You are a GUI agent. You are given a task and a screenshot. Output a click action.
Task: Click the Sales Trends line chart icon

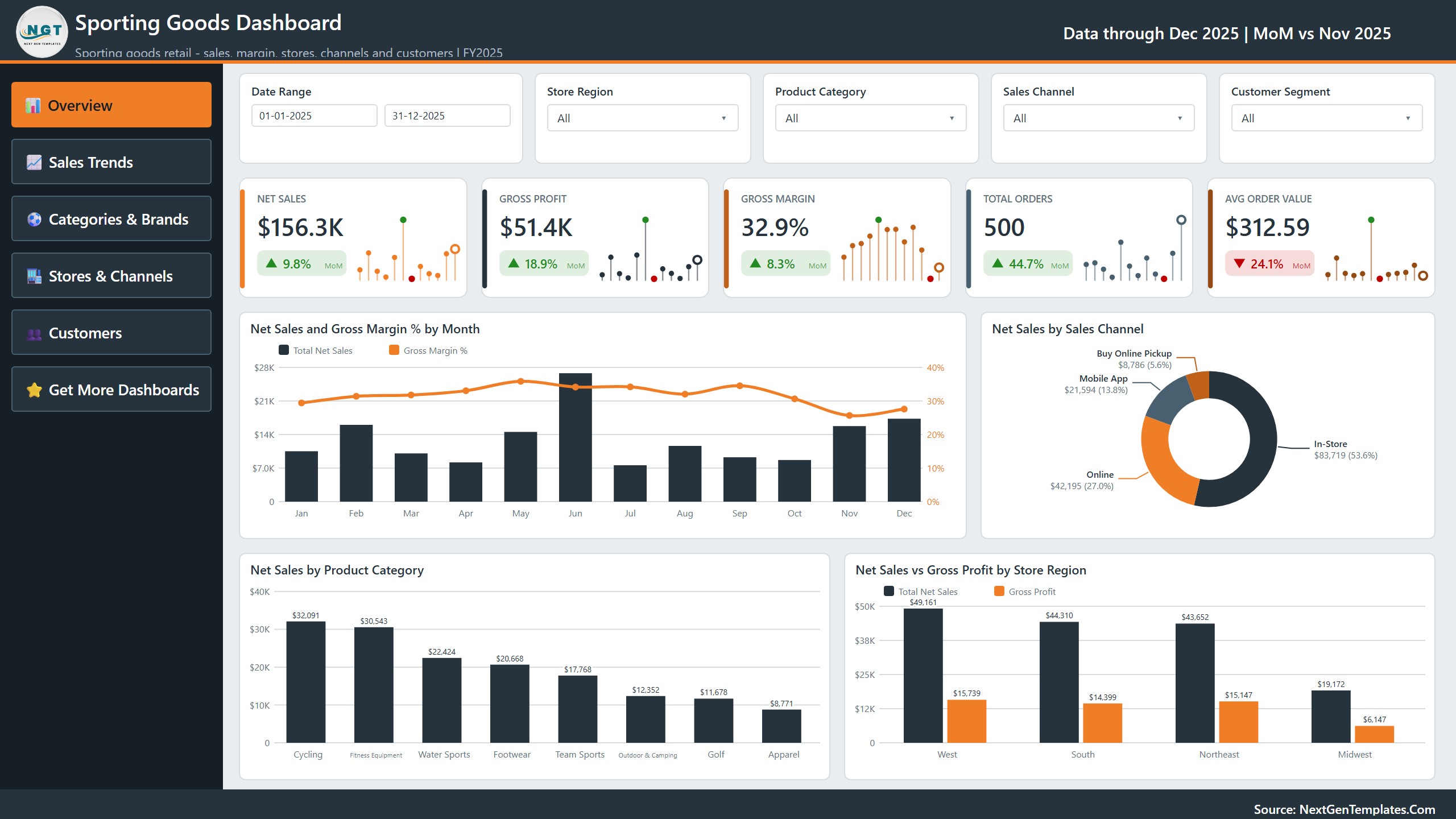34,162
